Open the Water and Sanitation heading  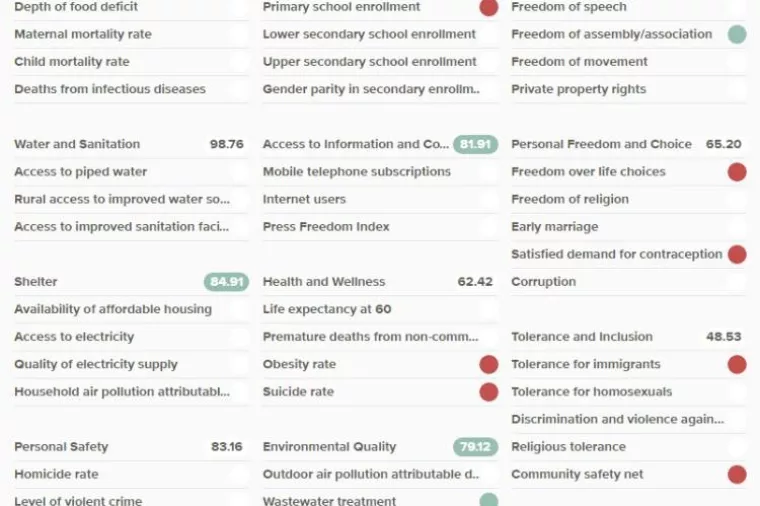click(x=77, y=144)
